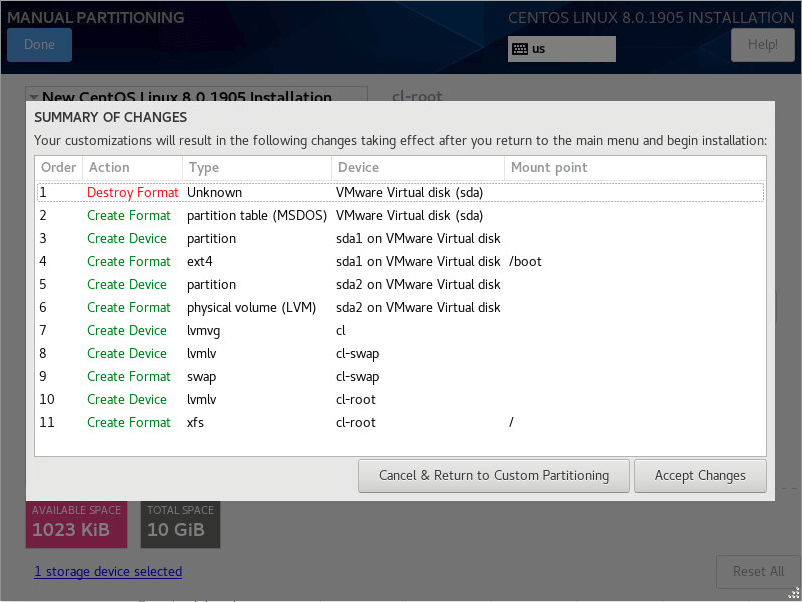Sort by the Action column header

tap(108, 168)
